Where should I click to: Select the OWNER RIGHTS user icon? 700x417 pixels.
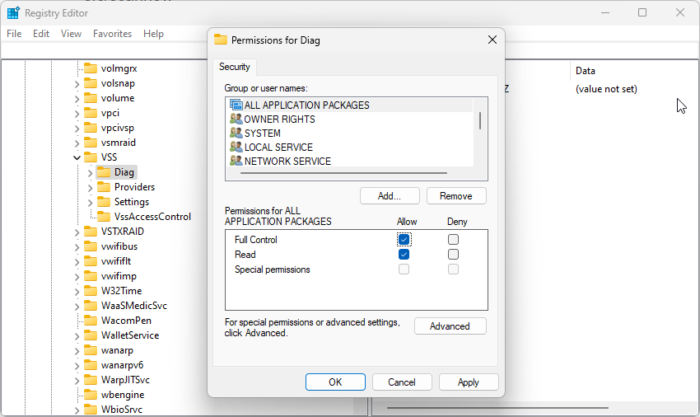236,119
